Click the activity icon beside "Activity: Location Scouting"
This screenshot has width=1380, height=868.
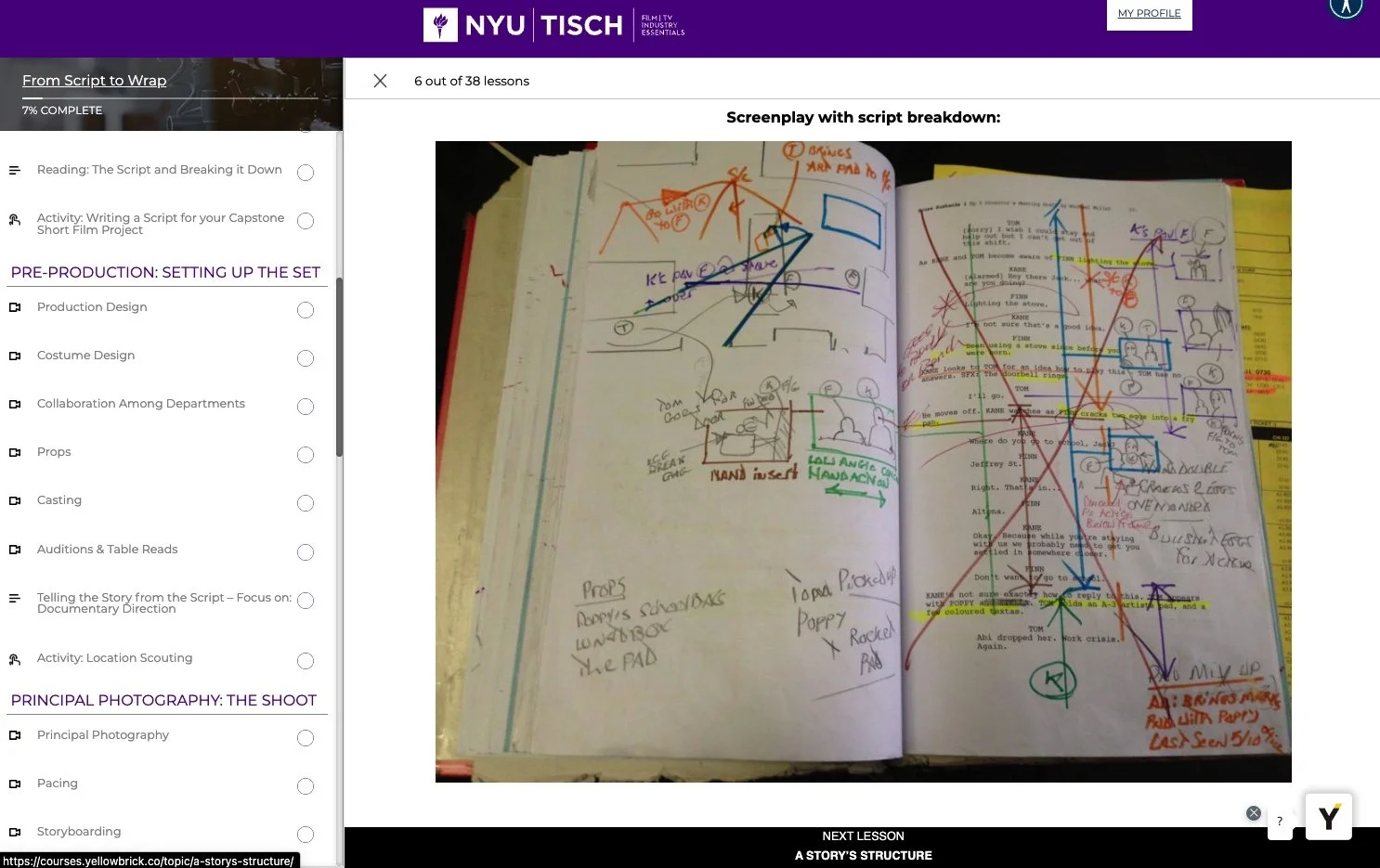(x=15, y=660)
